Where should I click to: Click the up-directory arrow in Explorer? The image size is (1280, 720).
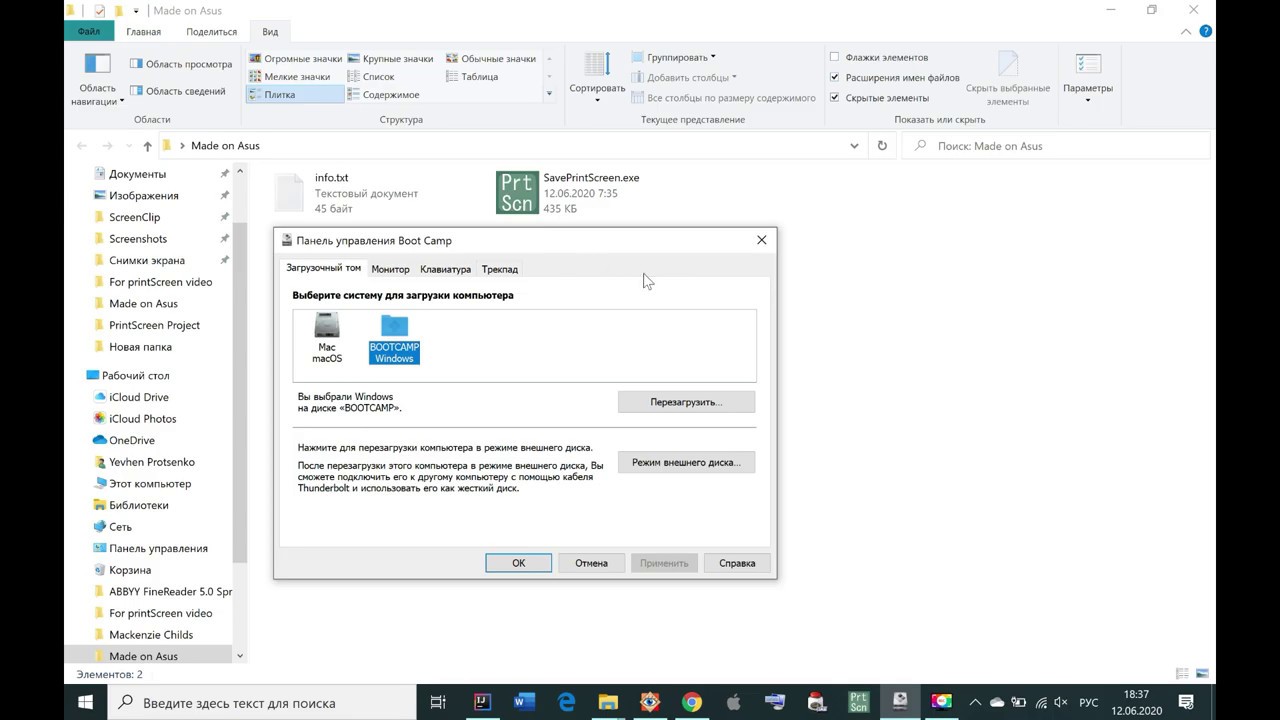(x=147, y=146)
